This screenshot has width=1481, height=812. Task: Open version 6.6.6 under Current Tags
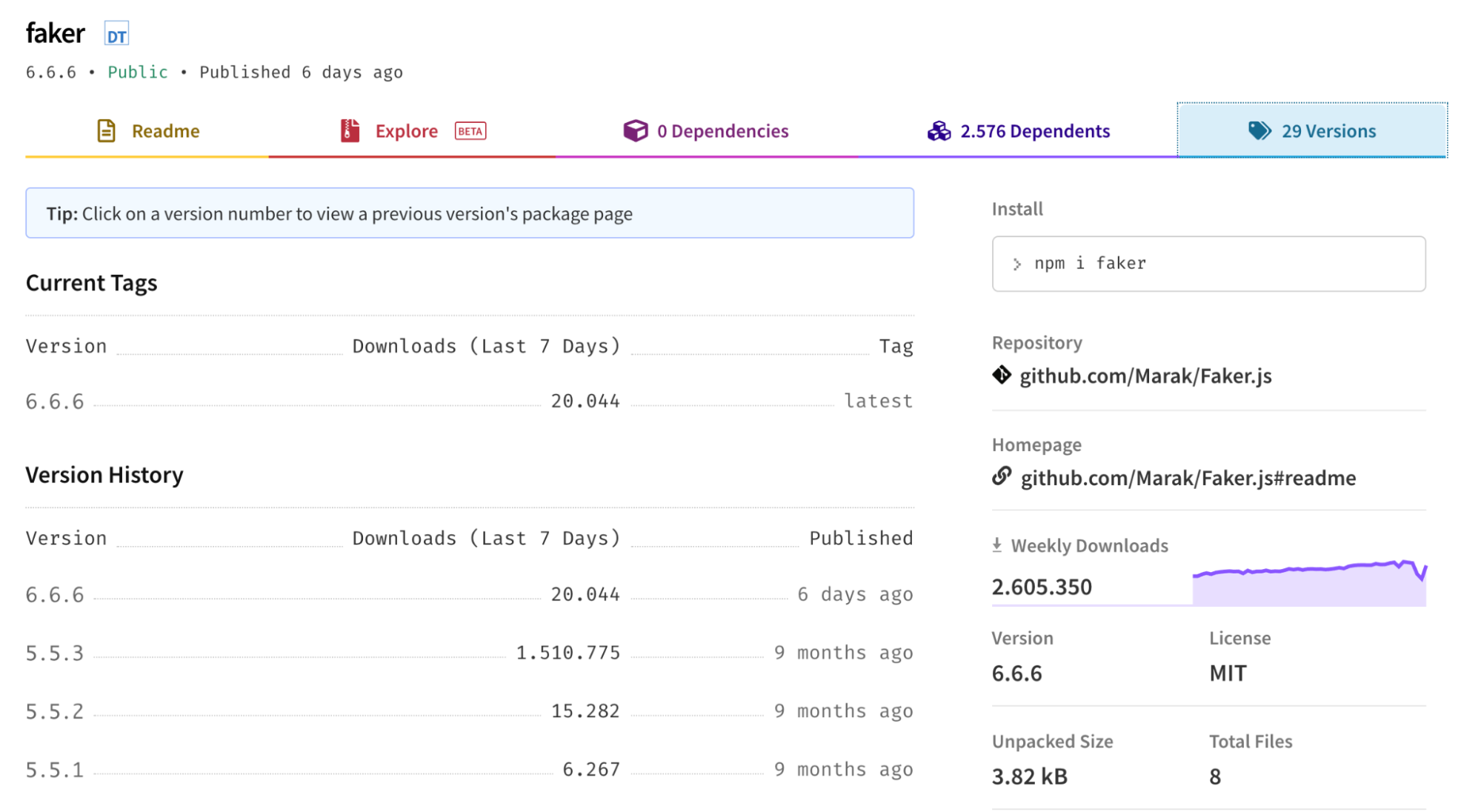pyautogui.click(x=55, y=402)
